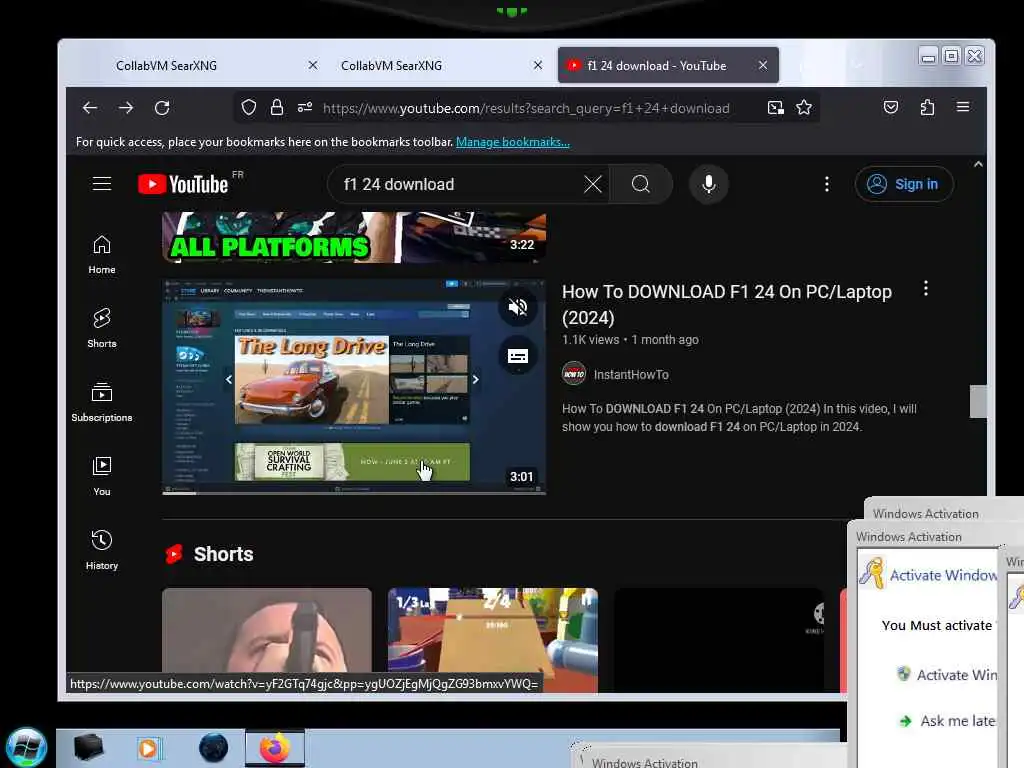Open site permissions icon in address bar

[305, 108]
